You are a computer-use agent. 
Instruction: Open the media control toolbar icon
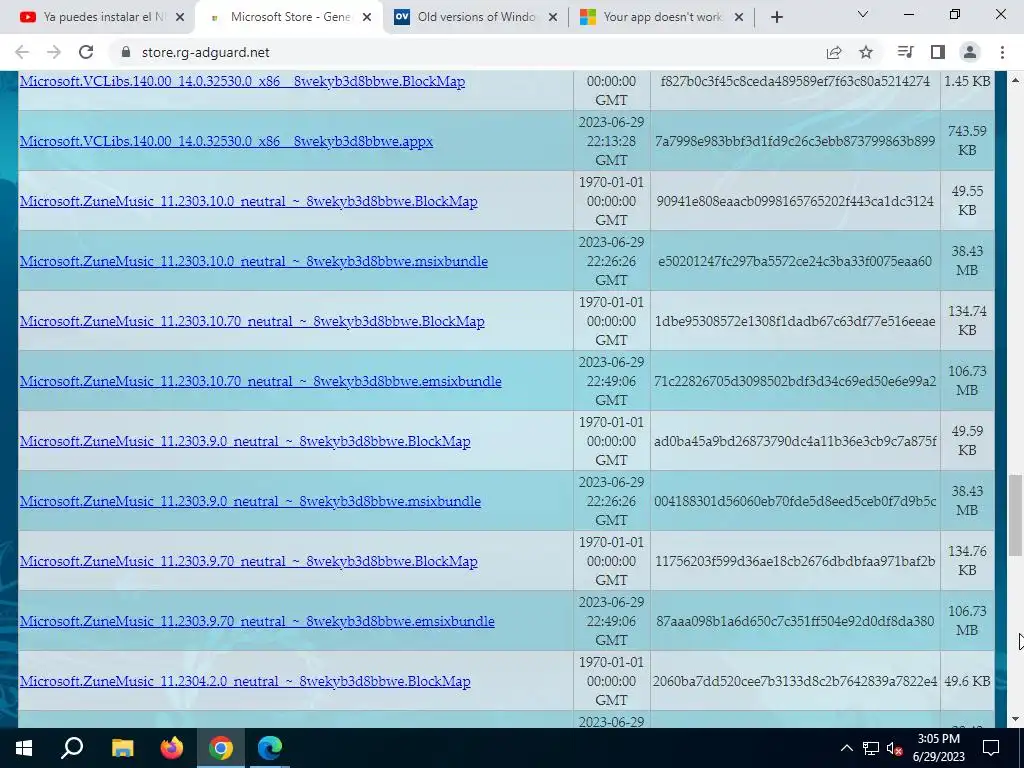point(904,52)
